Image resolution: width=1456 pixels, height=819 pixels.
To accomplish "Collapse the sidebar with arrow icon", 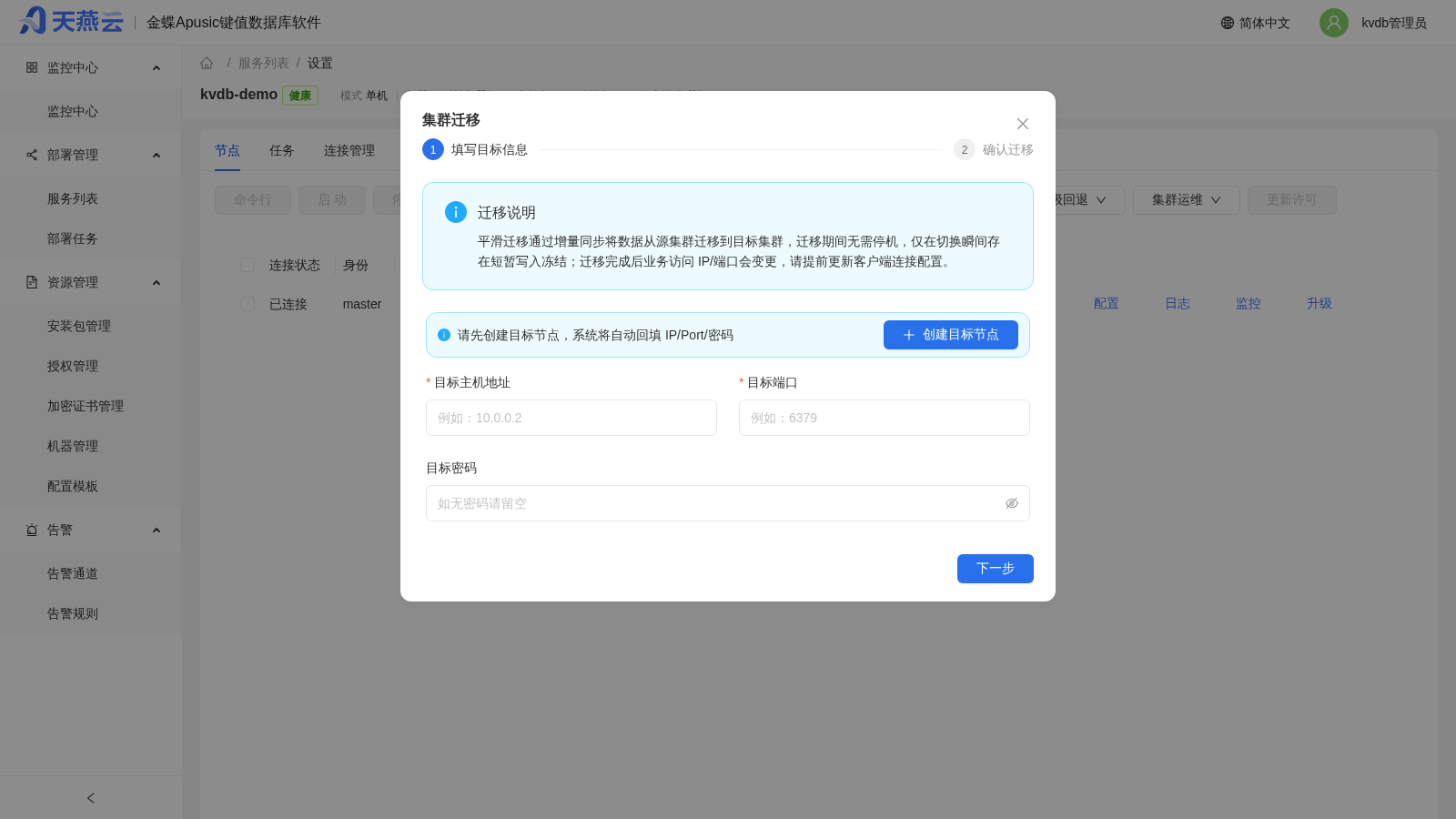I will pos(91,798).
